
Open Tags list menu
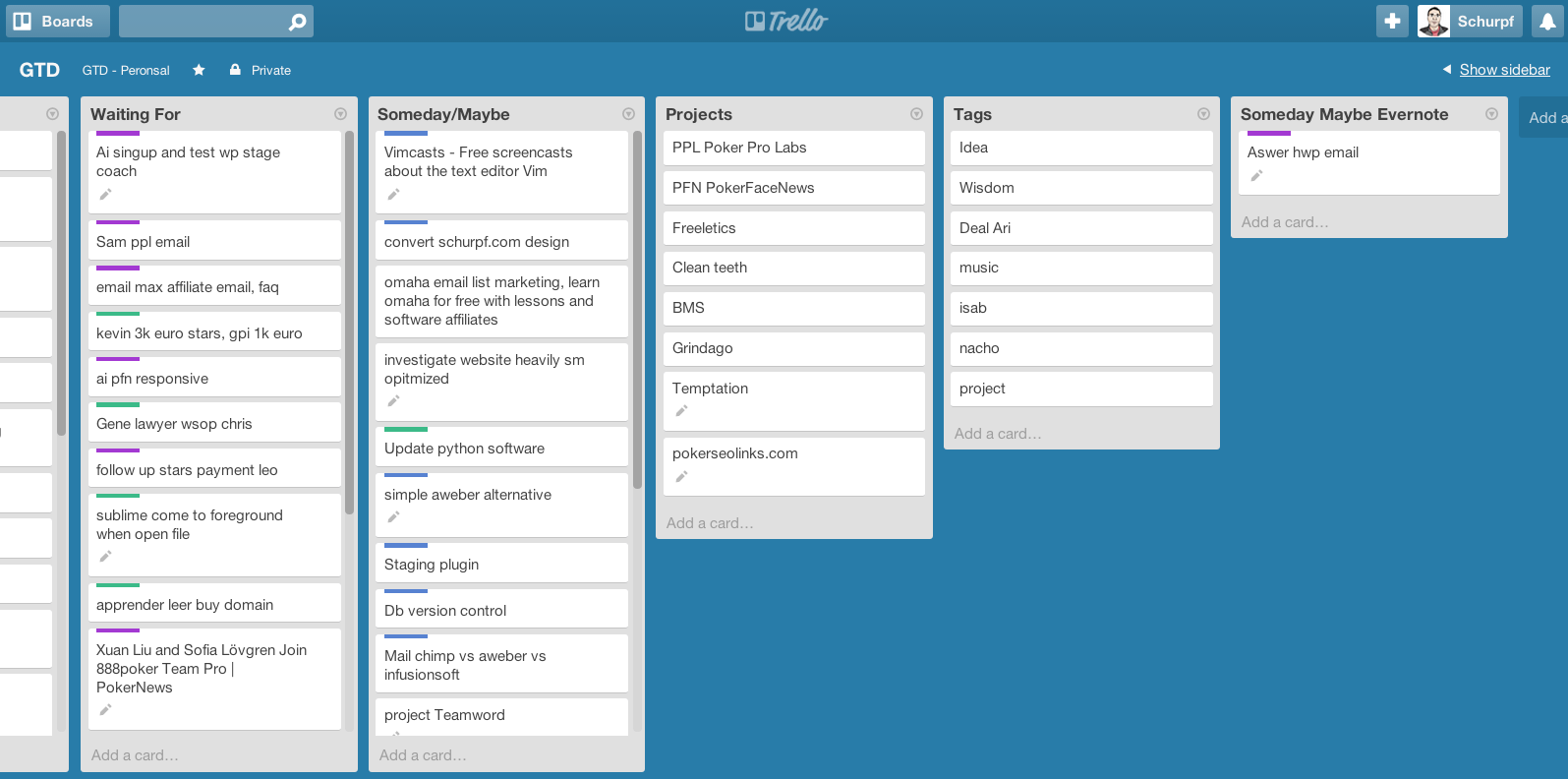point(1203,114)
